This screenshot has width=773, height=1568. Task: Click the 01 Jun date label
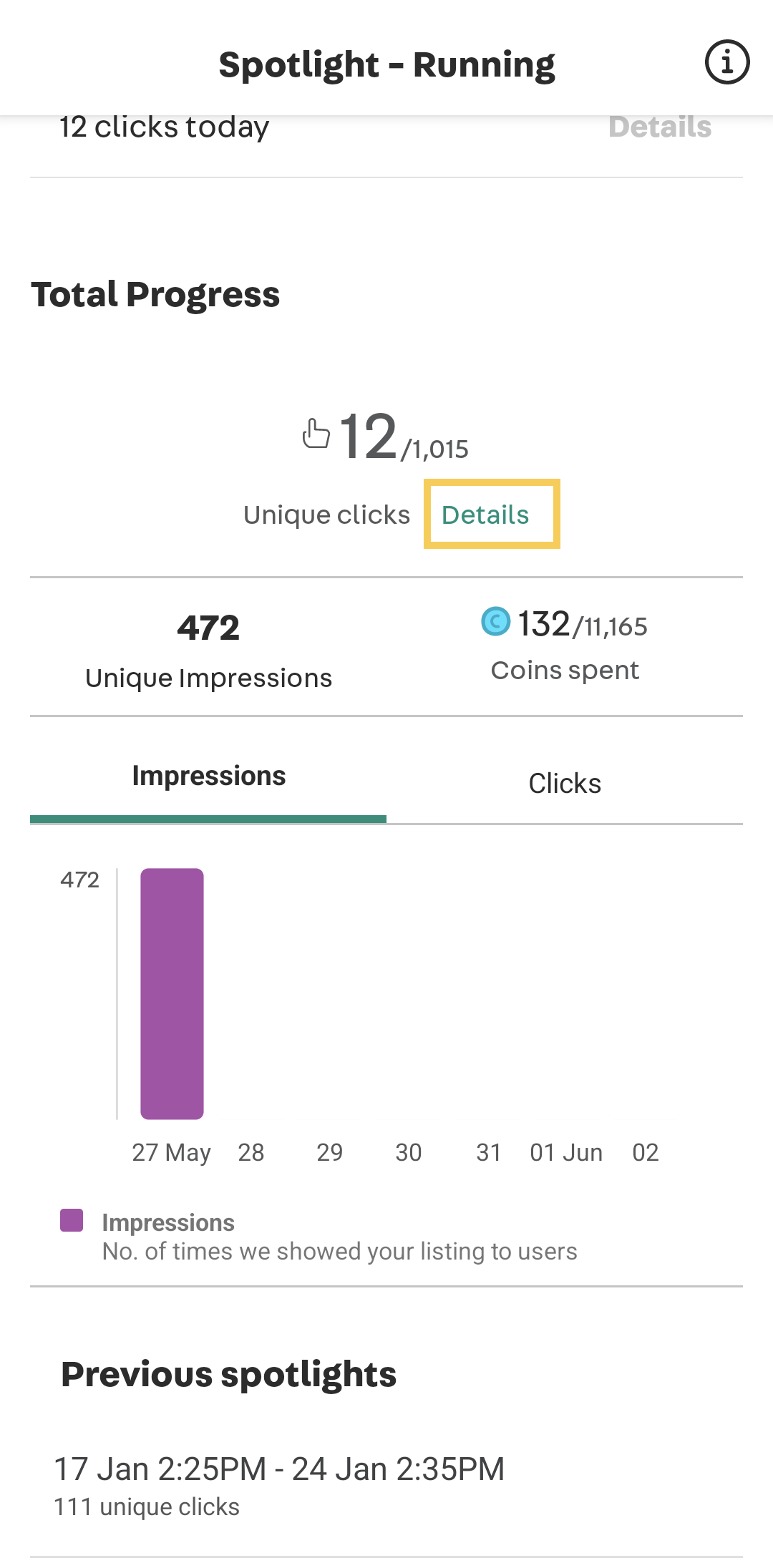coord(566,1153)
